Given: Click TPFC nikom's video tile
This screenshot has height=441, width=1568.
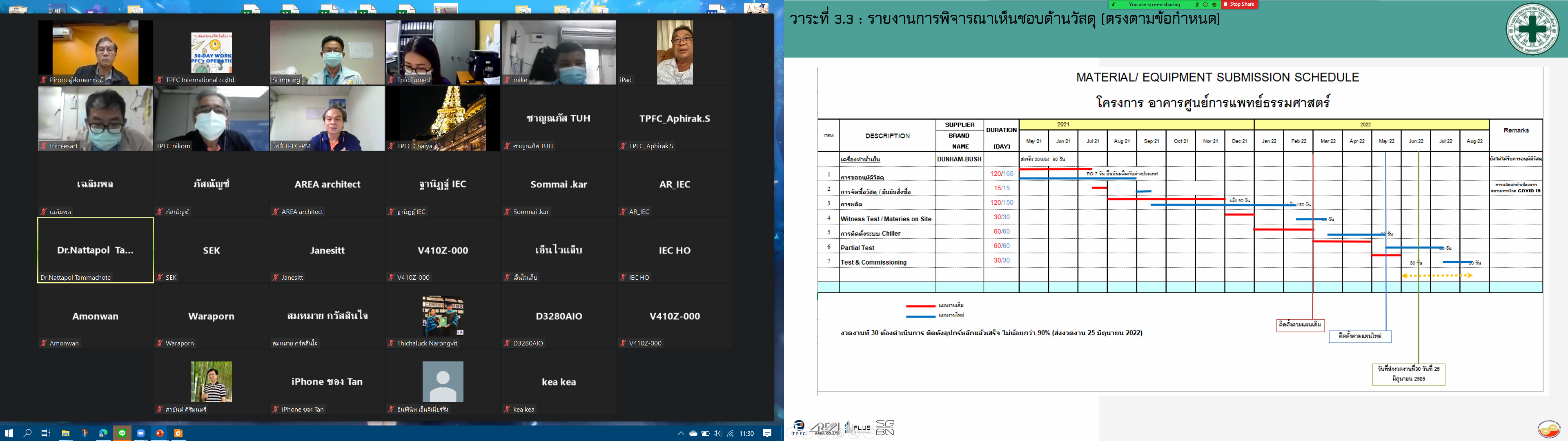Looking at the screenshot, I should point(211,118).
